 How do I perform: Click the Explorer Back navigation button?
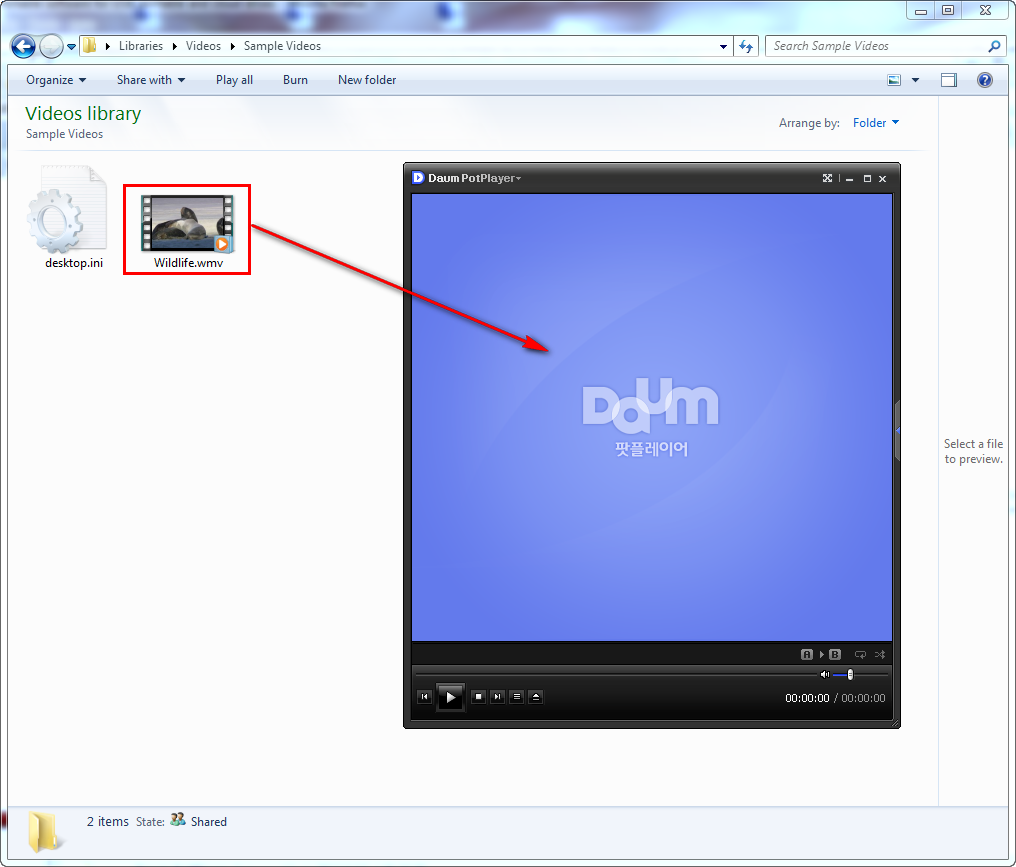pyautogui.click(x=23, y=46)
